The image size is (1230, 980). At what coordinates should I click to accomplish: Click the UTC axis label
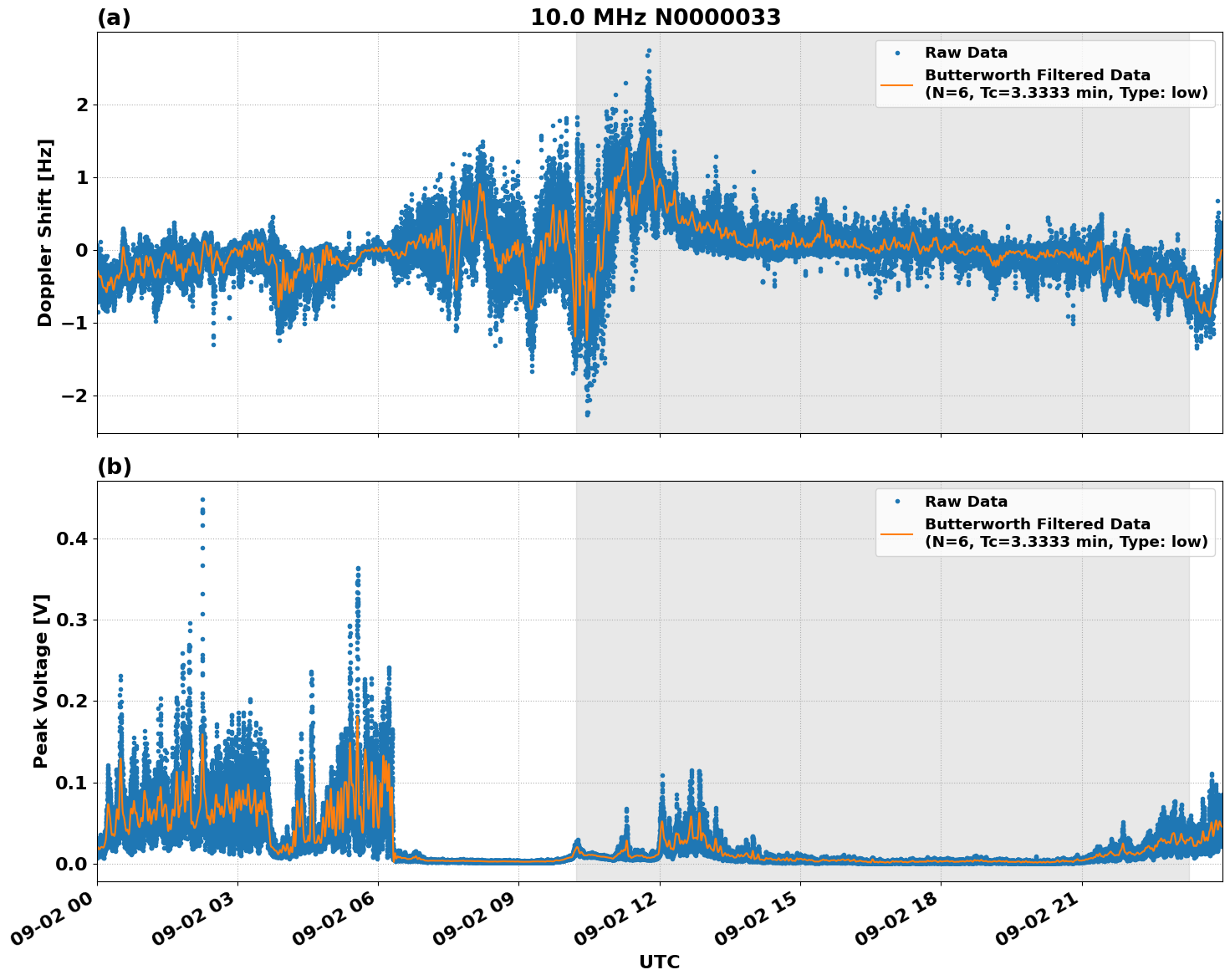coord(658,962)
